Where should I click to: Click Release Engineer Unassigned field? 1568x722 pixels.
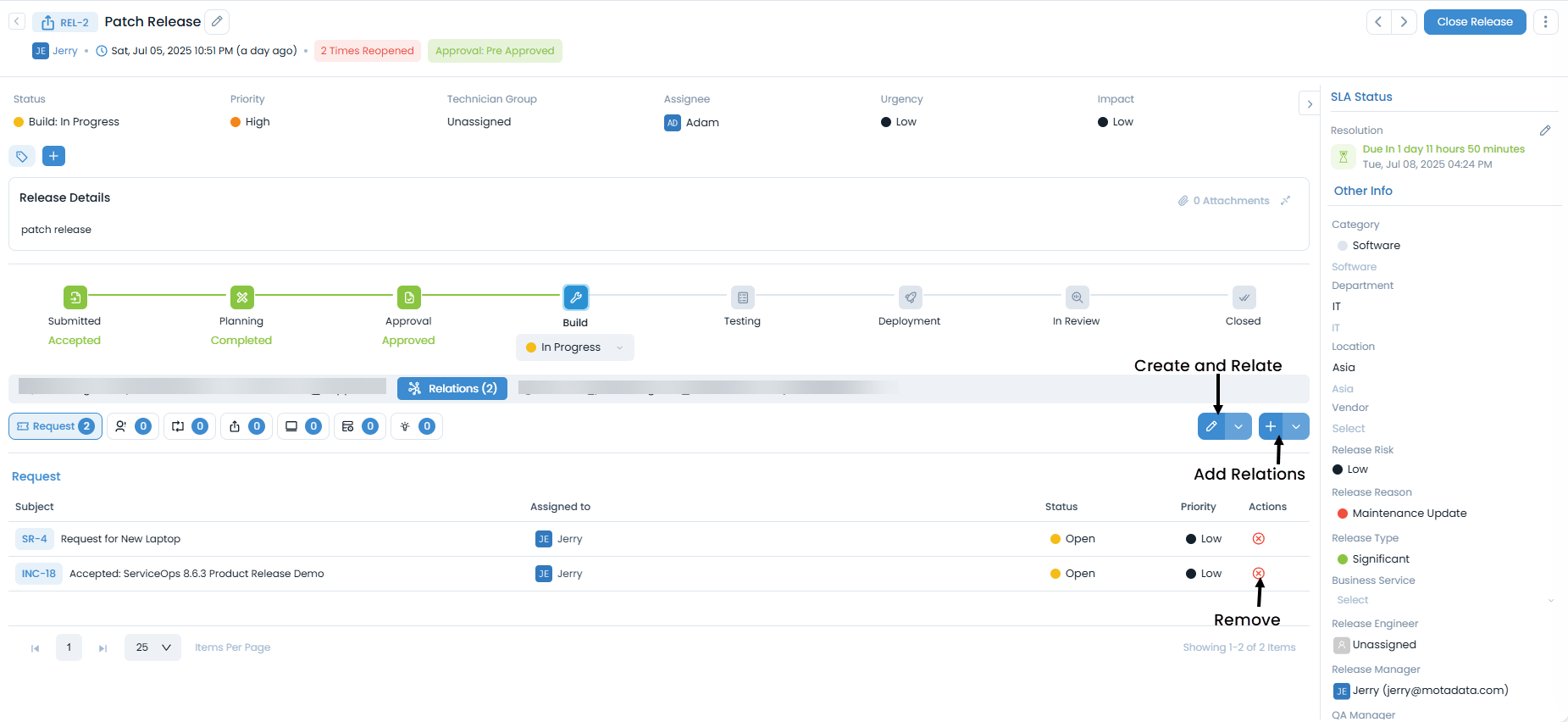click(x=1376, y=645)
